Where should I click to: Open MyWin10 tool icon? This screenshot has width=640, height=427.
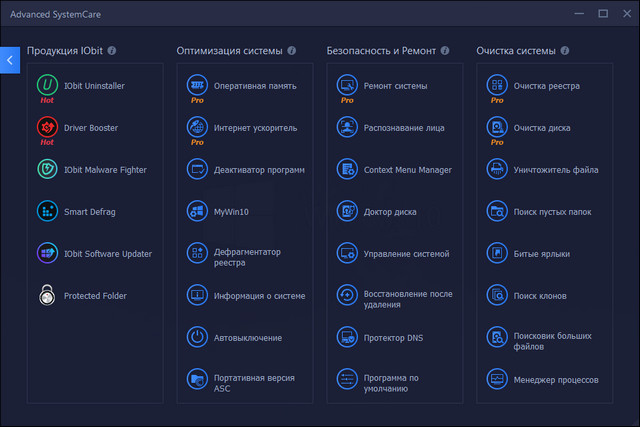198,211
